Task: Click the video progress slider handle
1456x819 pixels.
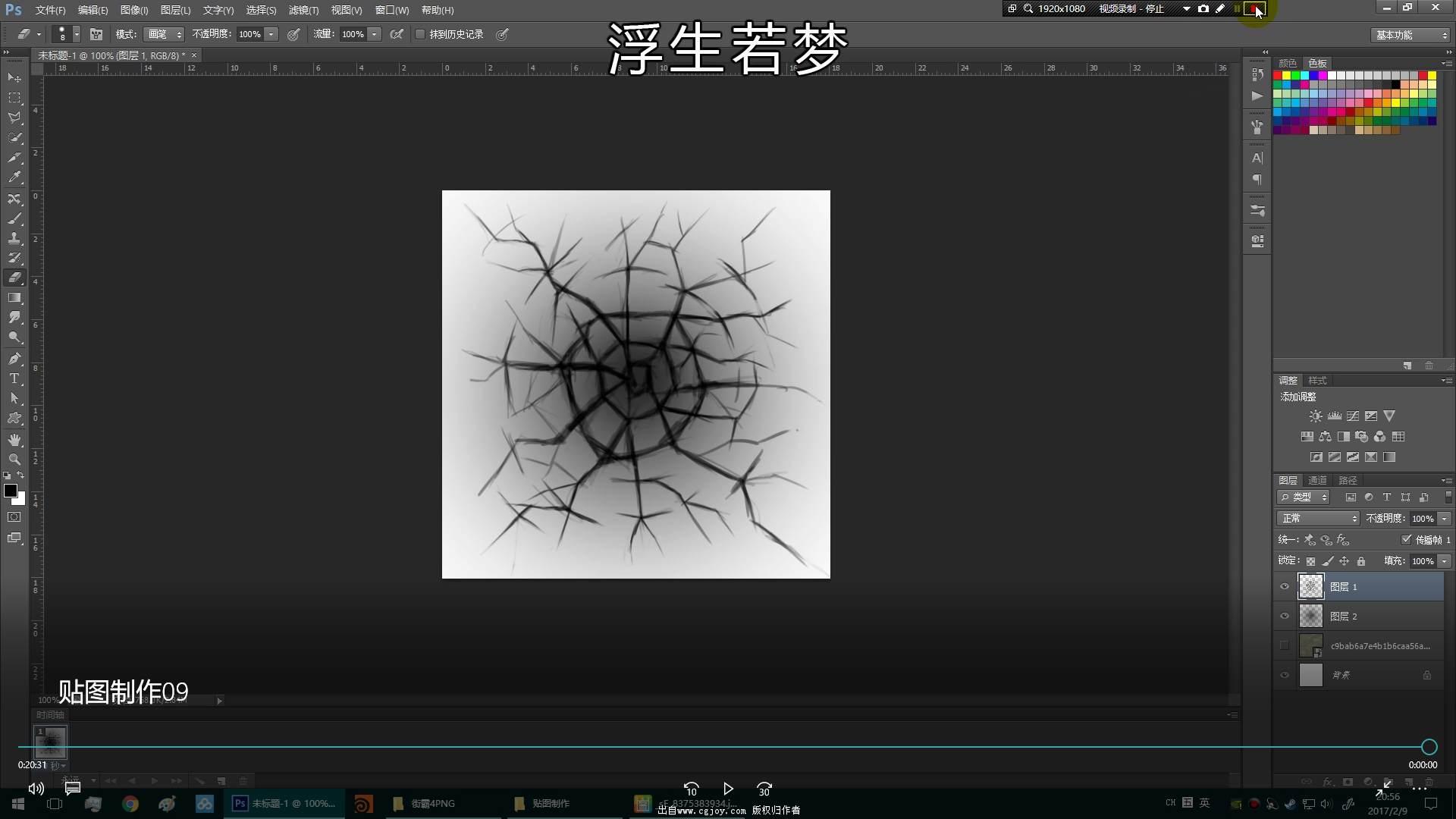Action: coord(1429,747)
